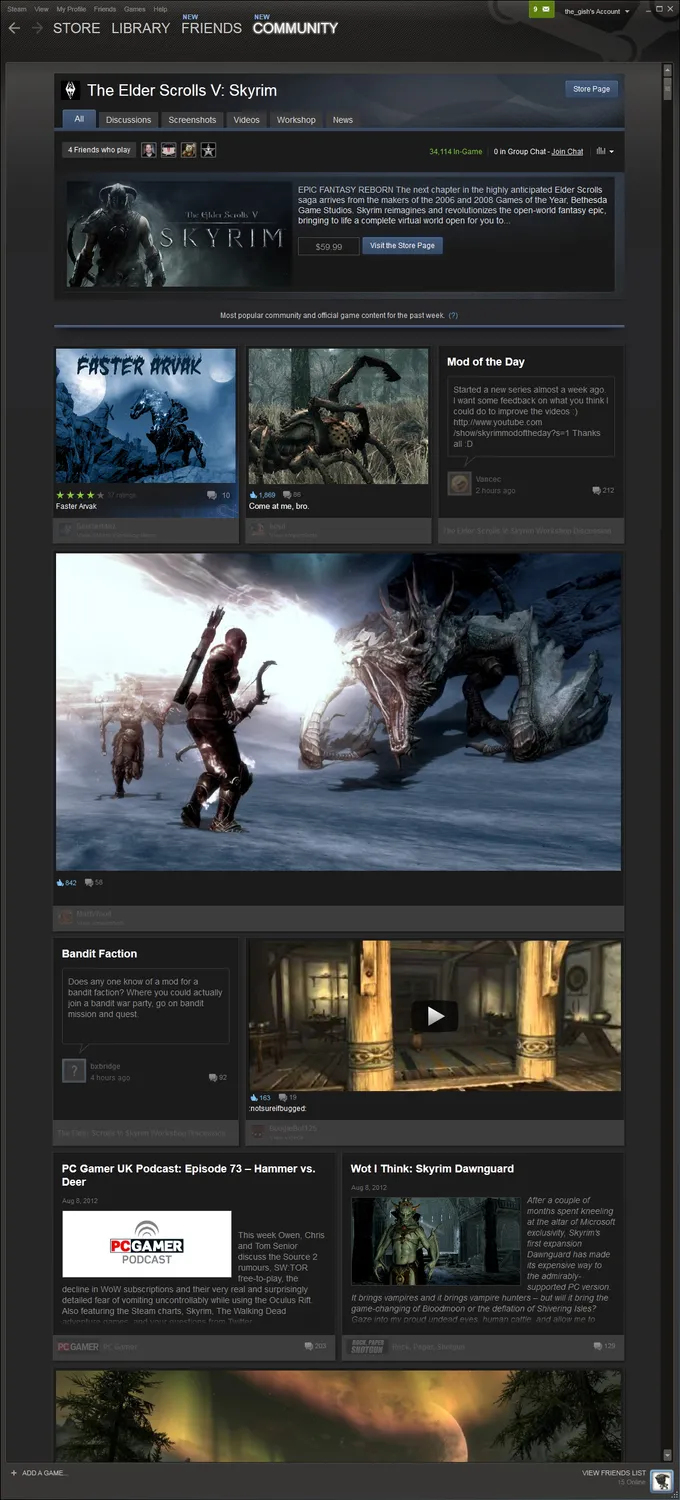The width and height of the screenshot is (680, 1500).
Task: Click the Join Chat link
Action: tap(567, 152)
